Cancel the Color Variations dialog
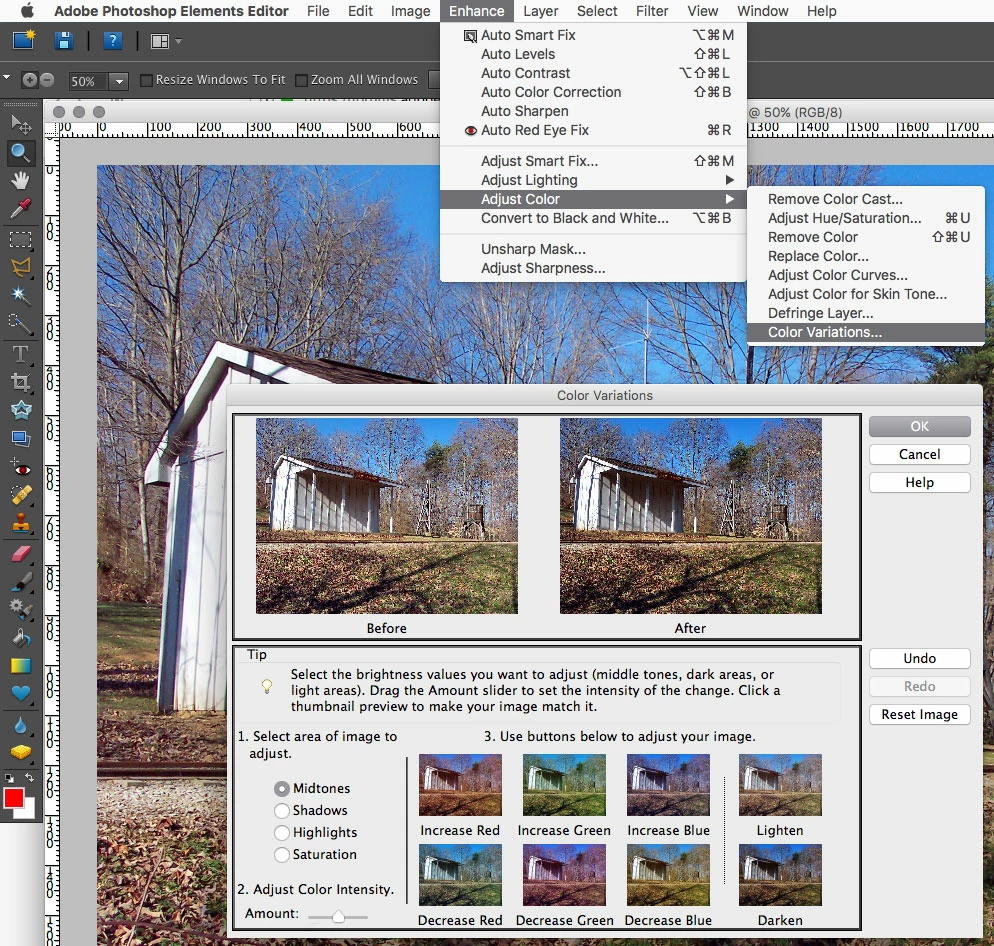The height and width of the screenshot is (946, 994). 919,454
